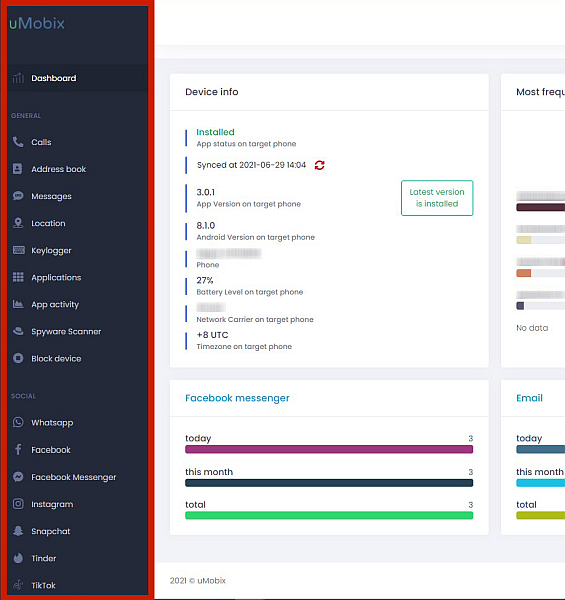Click the blurred phone number value

[229, 253]
